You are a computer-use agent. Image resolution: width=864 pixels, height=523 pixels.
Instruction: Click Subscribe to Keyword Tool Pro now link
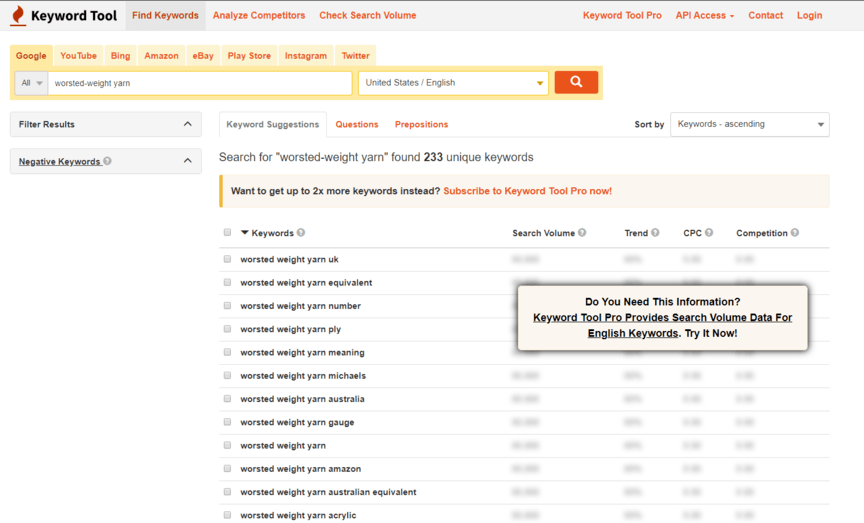pyautogui.click(x=527, y=191)
